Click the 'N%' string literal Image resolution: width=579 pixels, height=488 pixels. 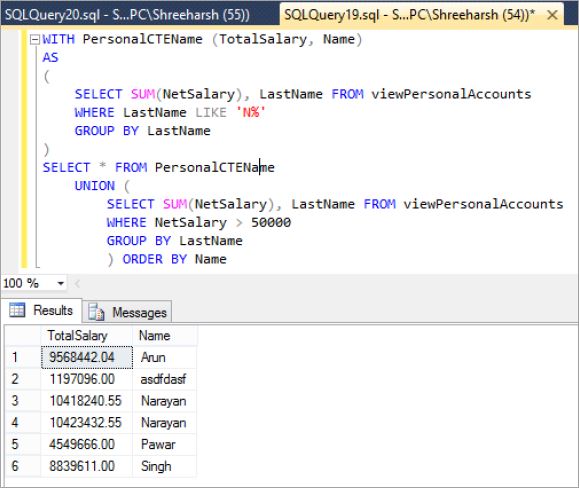point(251,112)
